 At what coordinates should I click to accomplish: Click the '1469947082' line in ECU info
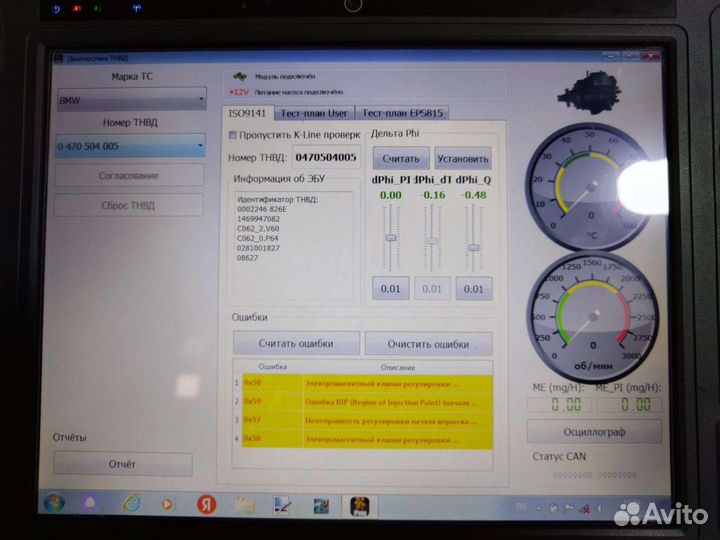pos(259,219)
